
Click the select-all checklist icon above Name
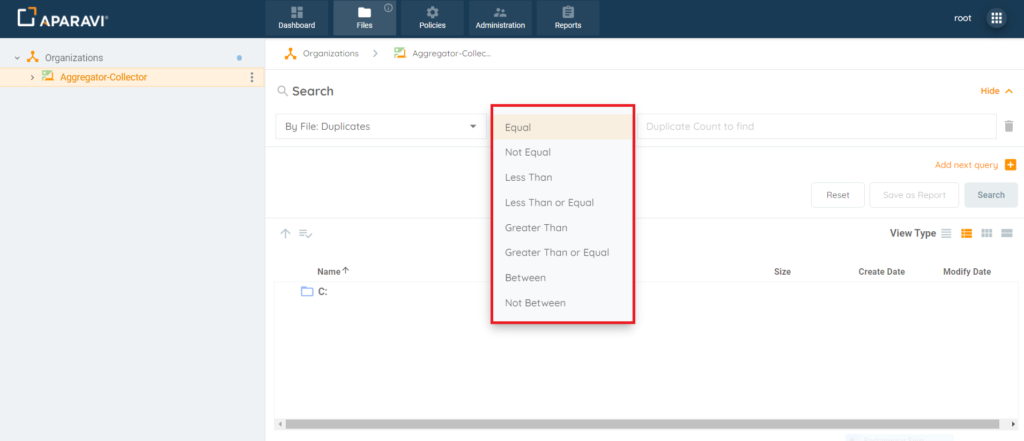pos(306,234)
